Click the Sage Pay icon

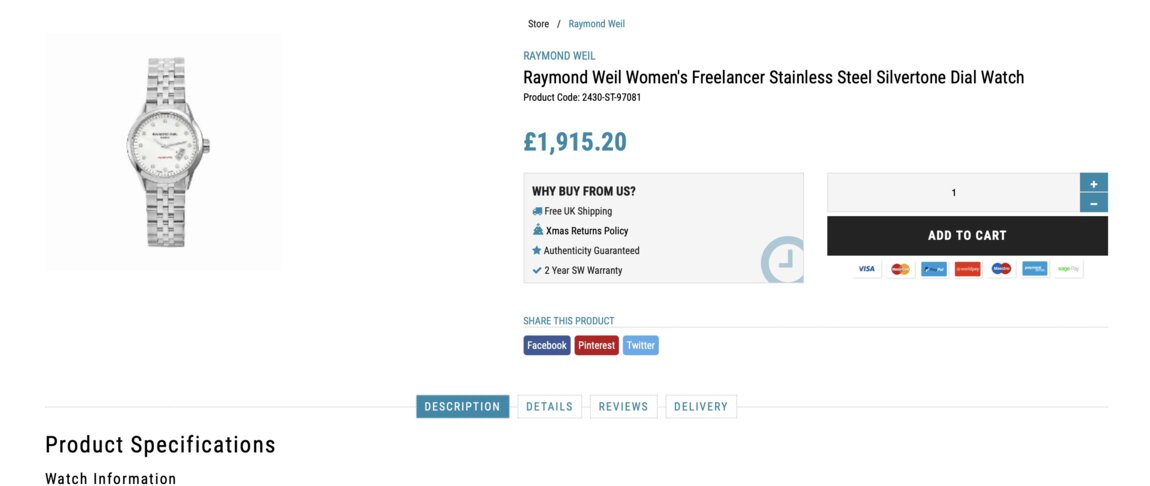click(x=1068, y=269)
